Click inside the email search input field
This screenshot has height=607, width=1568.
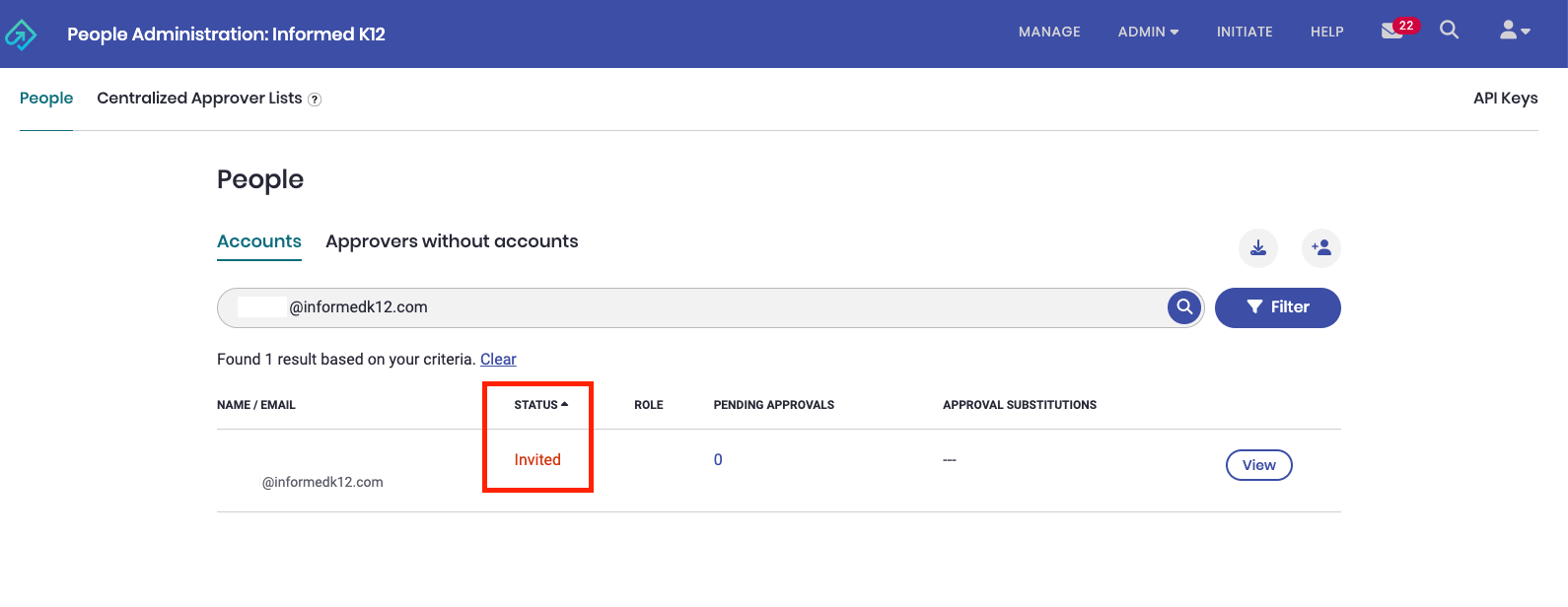[690, 307]
